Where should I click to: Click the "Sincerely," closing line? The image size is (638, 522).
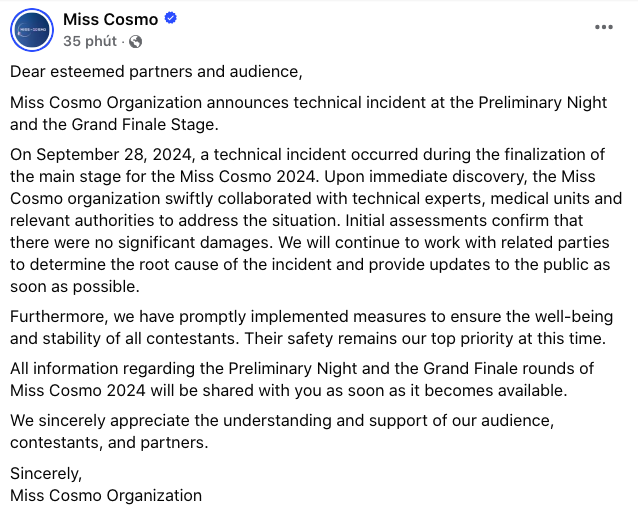[45, 475]
